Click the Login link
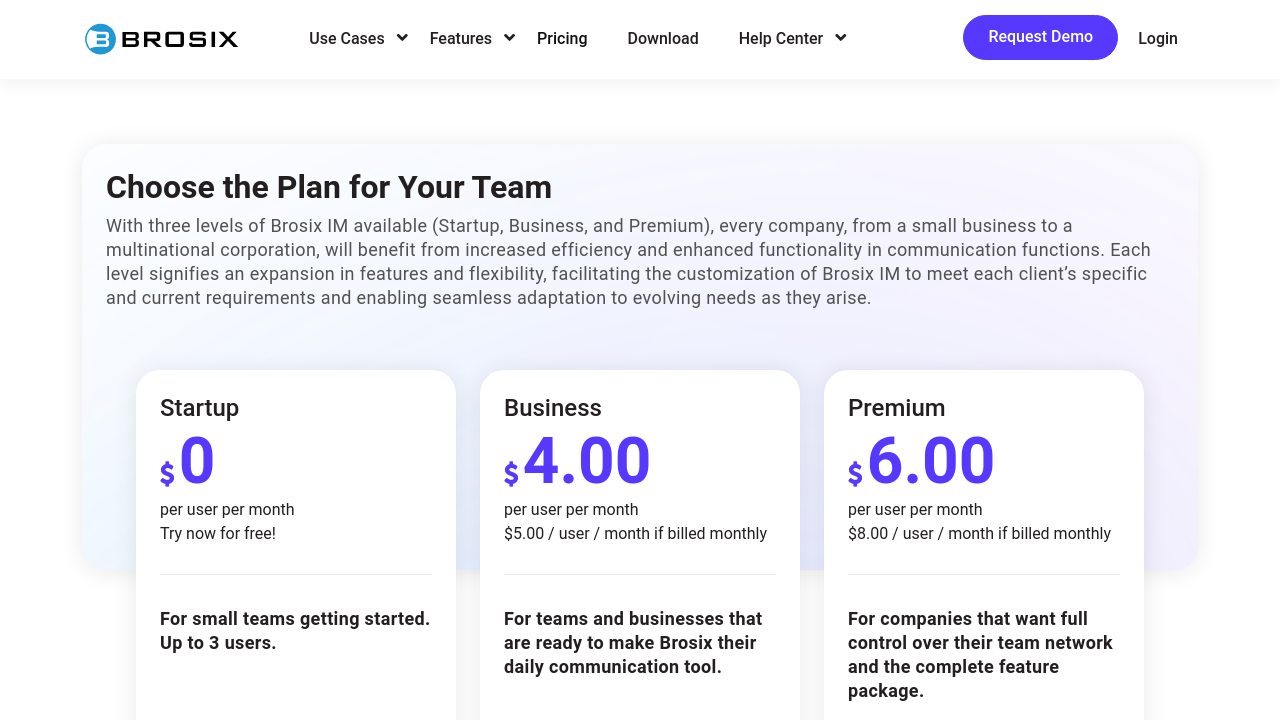The width and height of the screenshot is (1280, 720). coord(1157,38)
